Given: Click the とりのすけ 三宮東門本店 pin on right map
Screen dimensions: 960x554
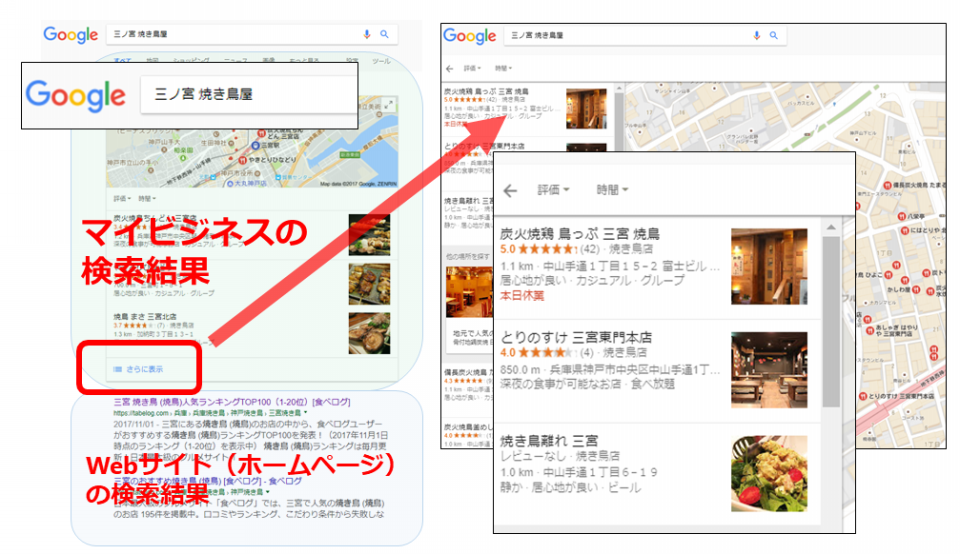Looking at the screenshot, I should (x=862, y=396).
